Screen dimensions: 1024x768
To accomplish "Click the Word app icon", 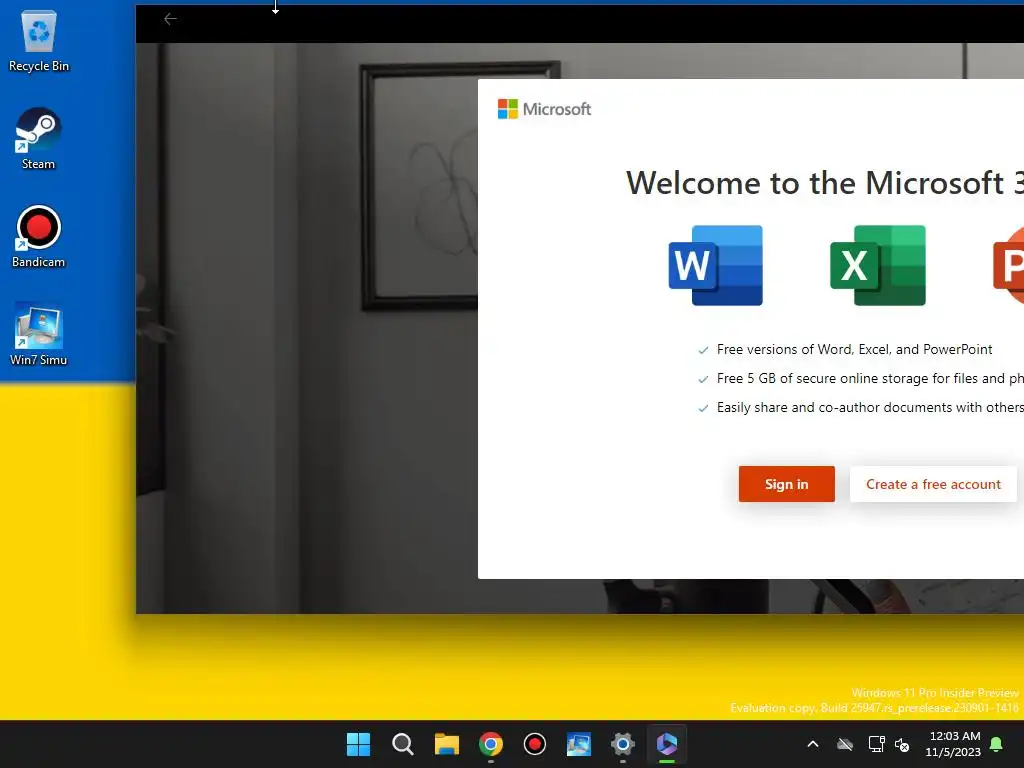I will point(716,265).
